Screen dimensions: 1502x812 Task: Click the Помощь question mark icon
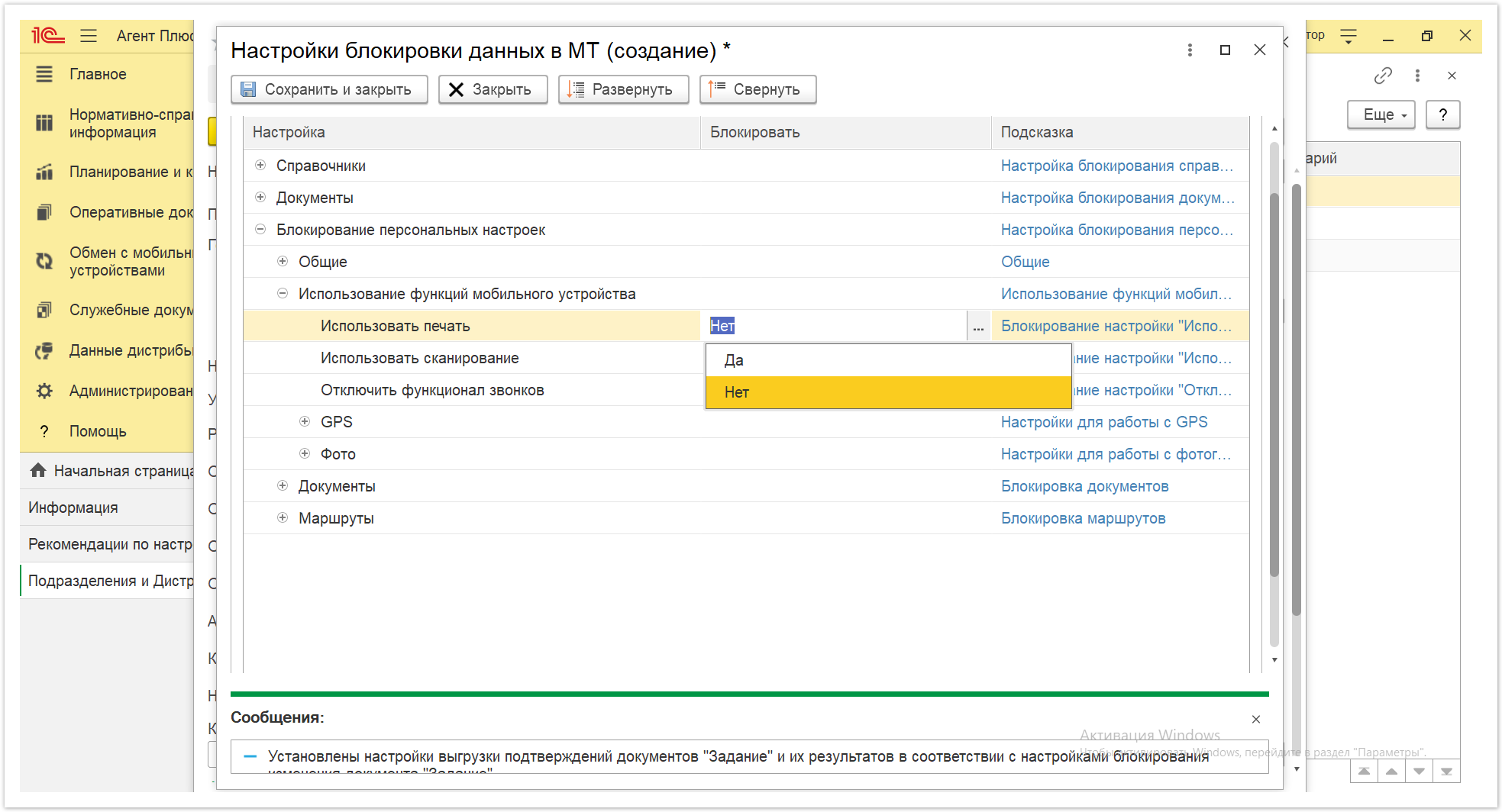(x=44, y=431)
